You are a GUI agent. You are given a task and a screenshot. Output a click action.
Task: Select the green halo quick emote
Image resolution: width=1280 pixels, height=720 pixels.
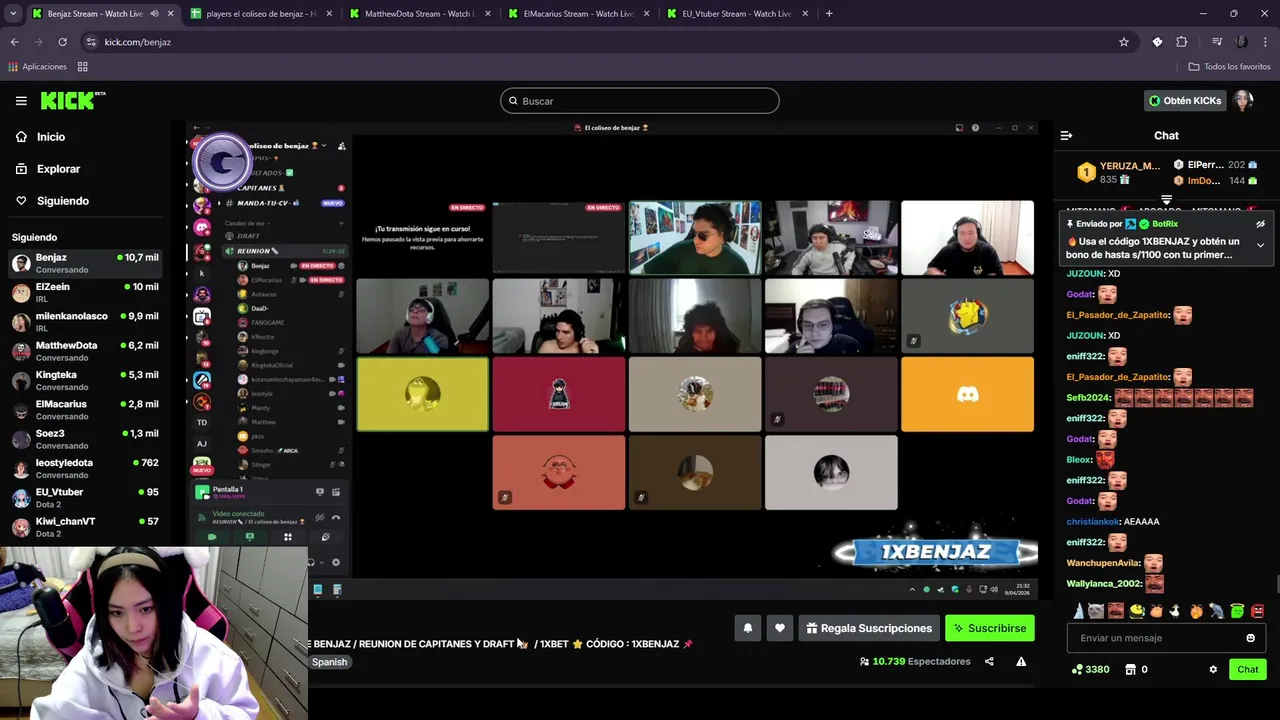click(1237, 611)
